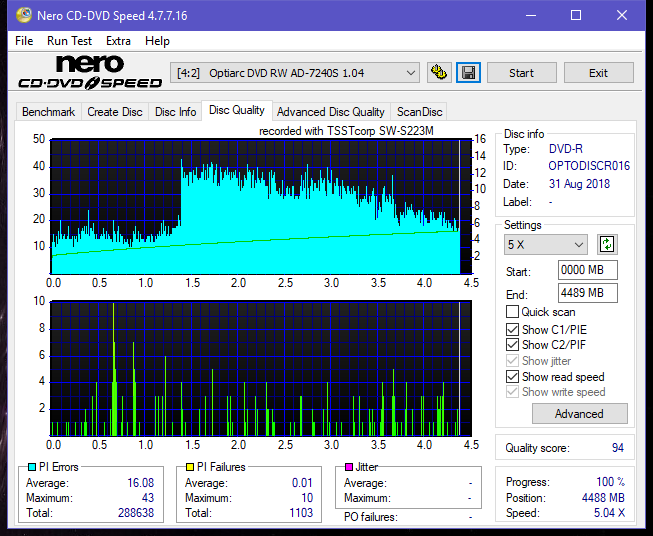The height and width of the screenshot is (536, 653).
Task: Open the File menu
Action: click(x=24, y=41)
